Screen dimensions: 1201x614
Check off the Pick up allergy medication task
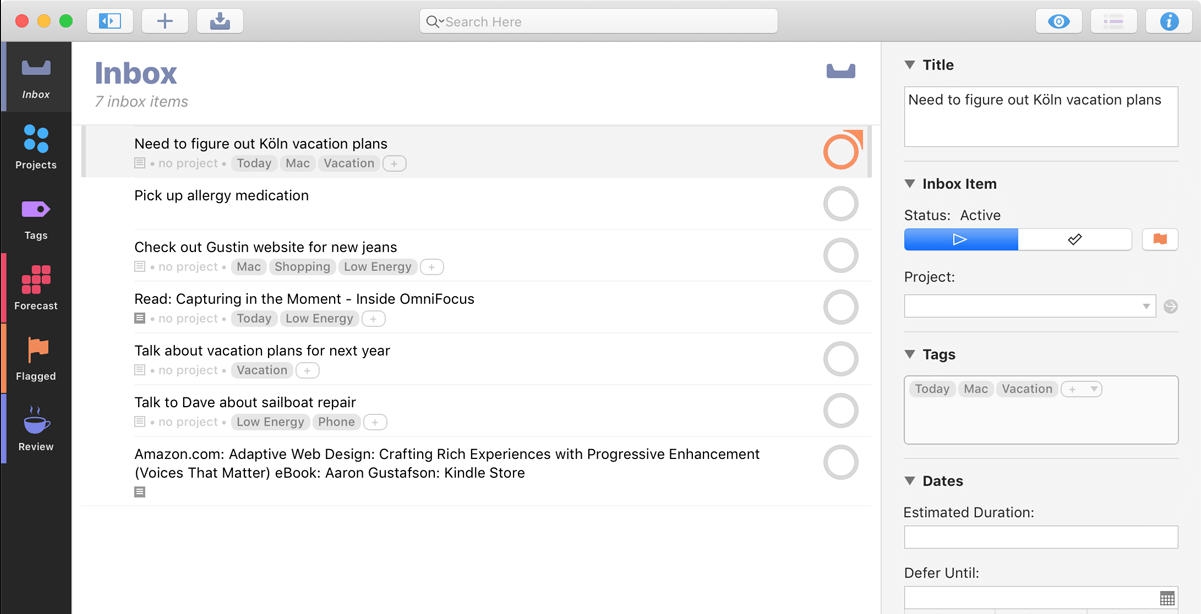(841, 203)
